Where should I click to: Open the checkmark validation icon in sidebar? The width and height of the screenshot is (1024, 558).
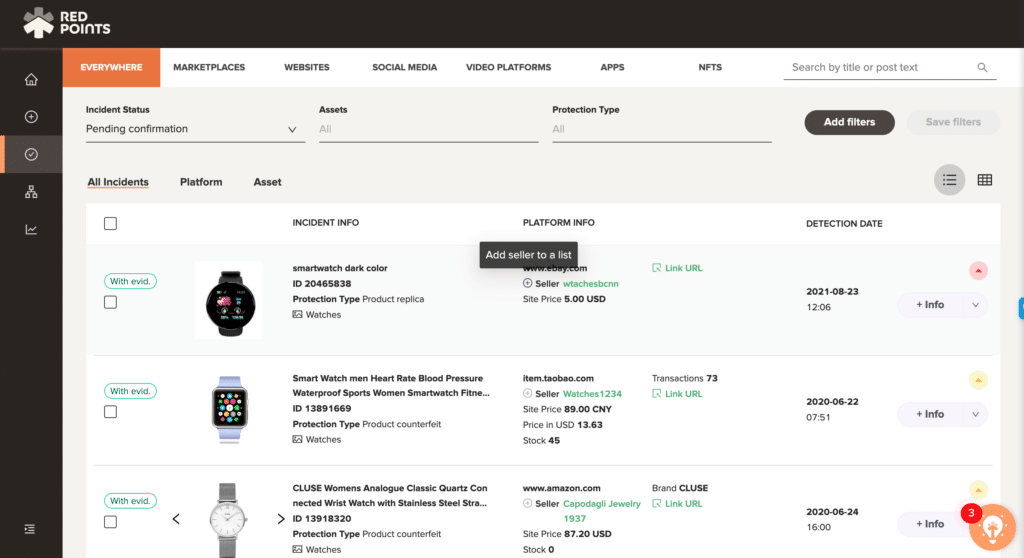click(31, 154)
